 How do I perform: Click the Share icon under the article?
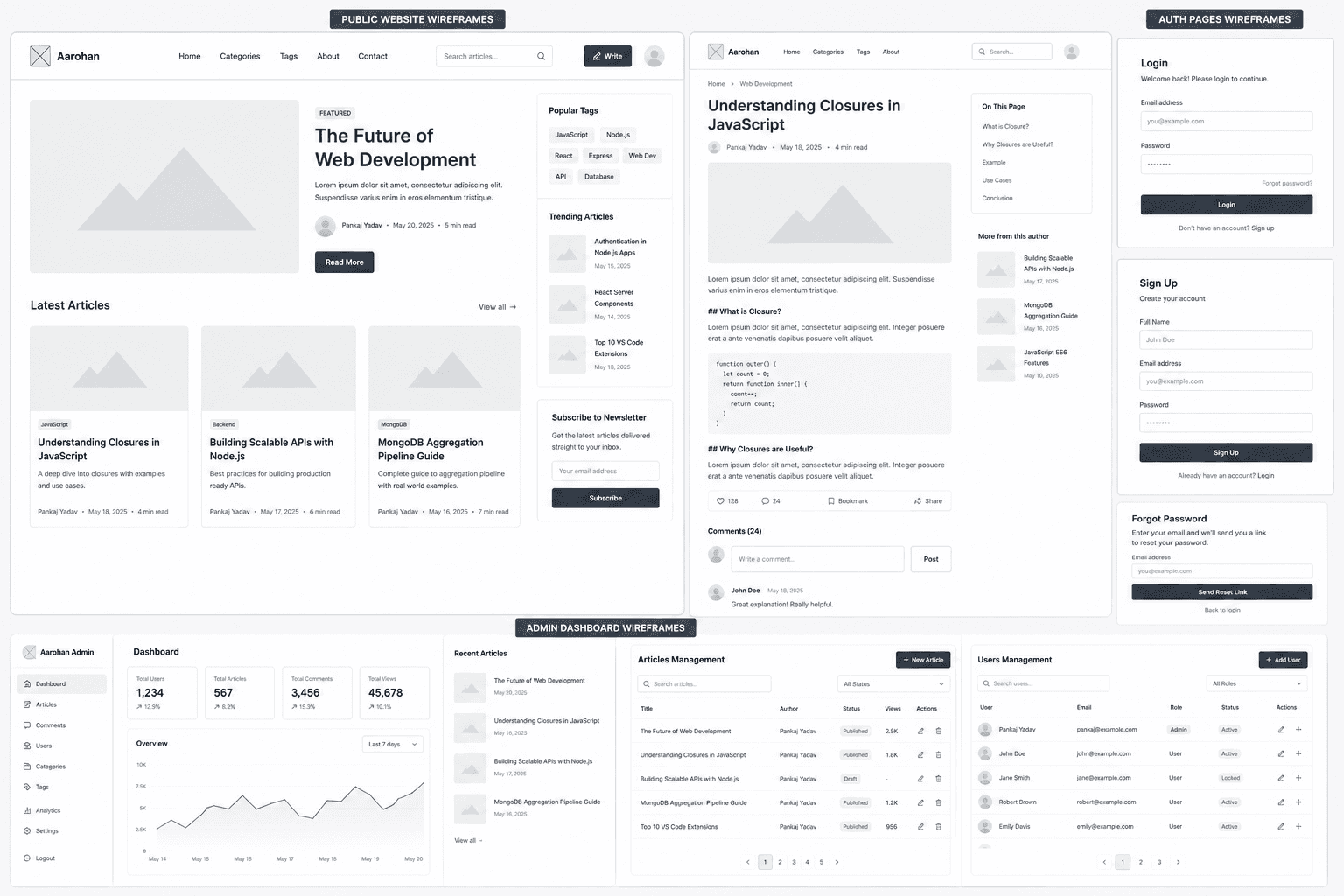tap(918, 501)
